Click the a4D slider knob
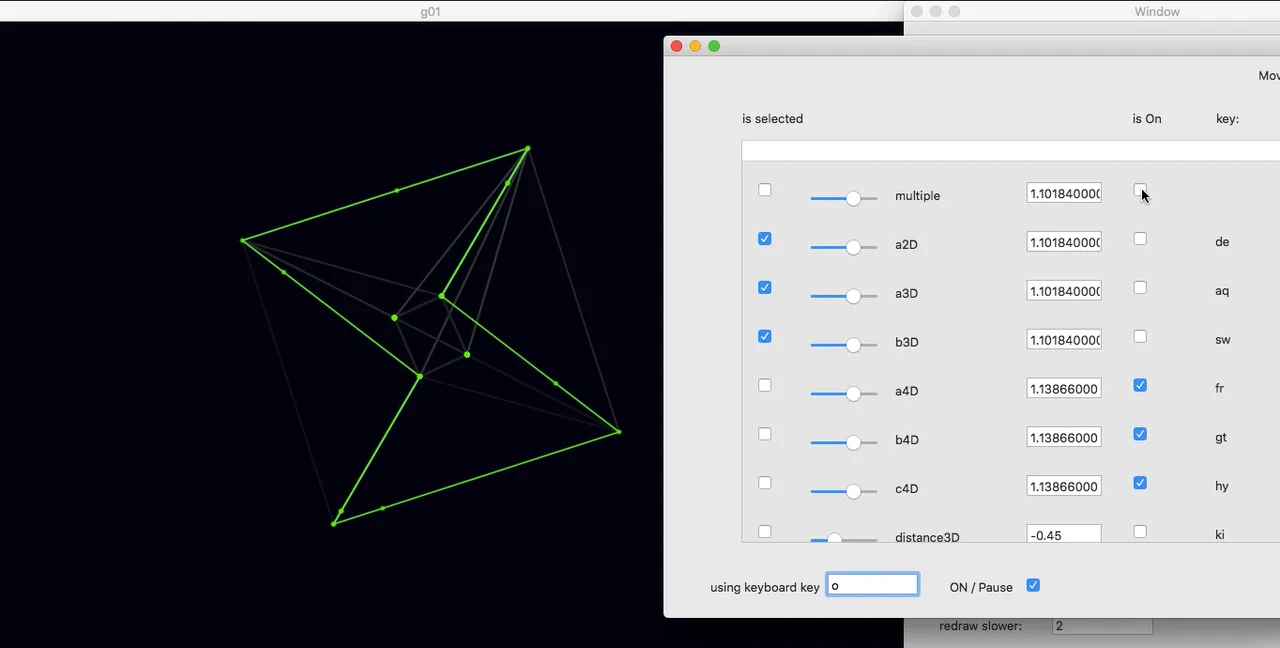The image size is (1280, 648). [853, 394]
